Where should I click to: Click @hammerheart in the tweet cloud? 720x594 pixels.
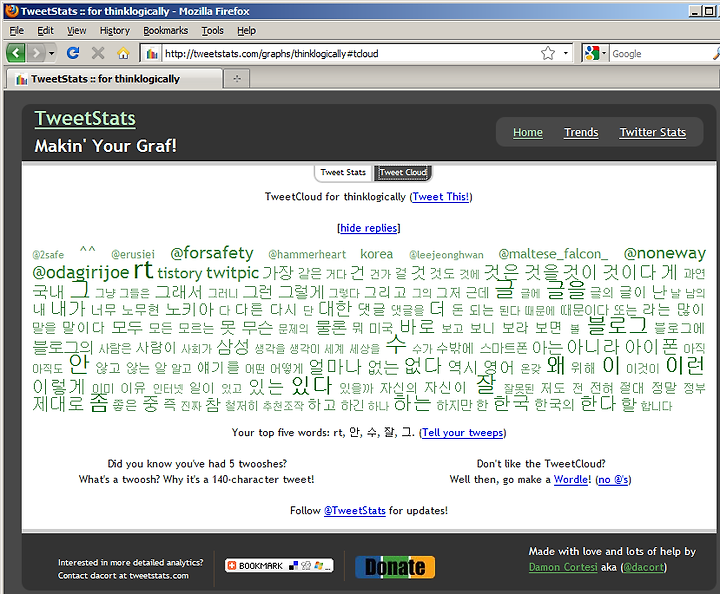pos(307,254)
